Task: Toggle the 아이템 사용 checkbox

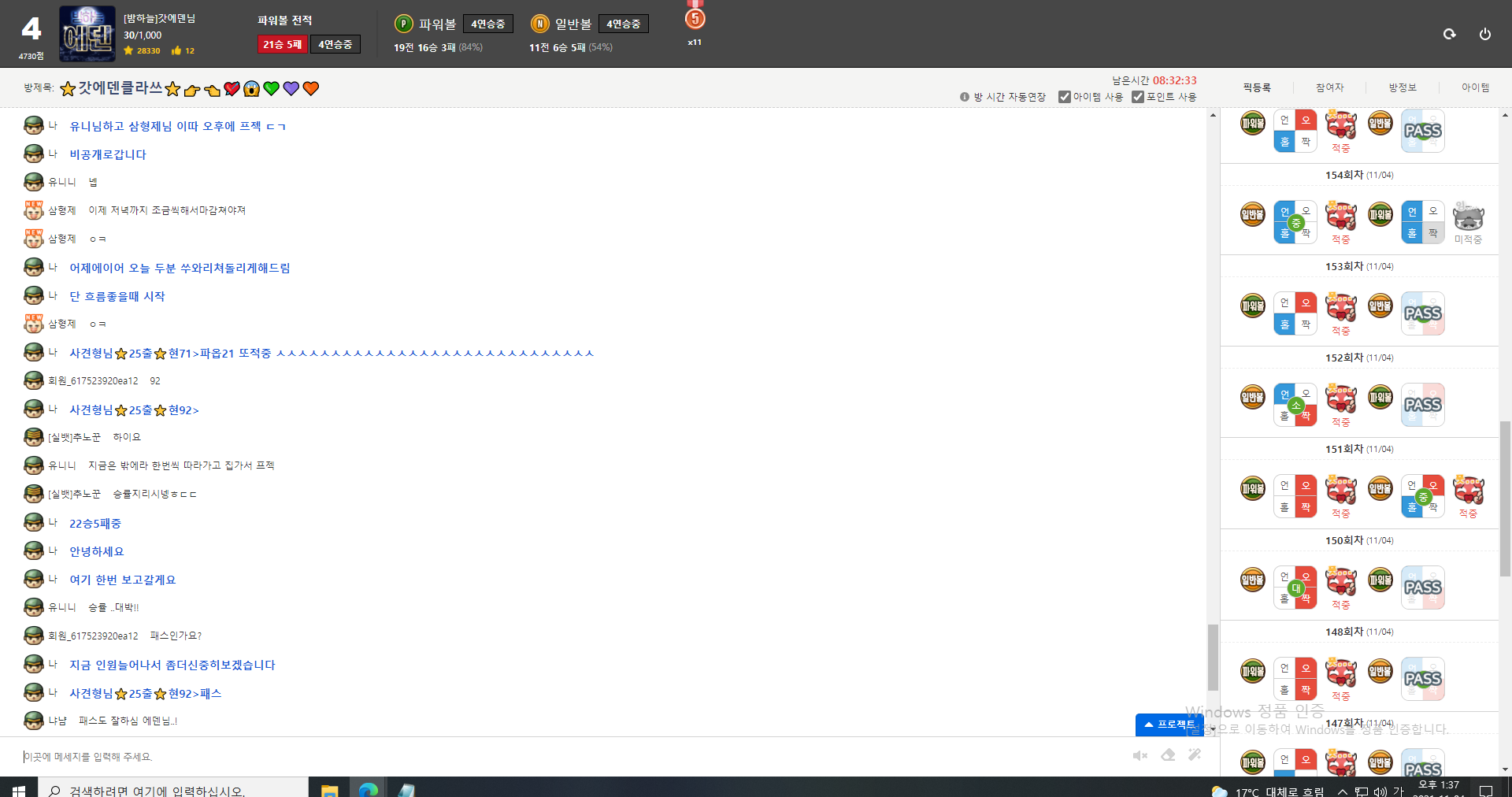Action: pos(1065,97)
